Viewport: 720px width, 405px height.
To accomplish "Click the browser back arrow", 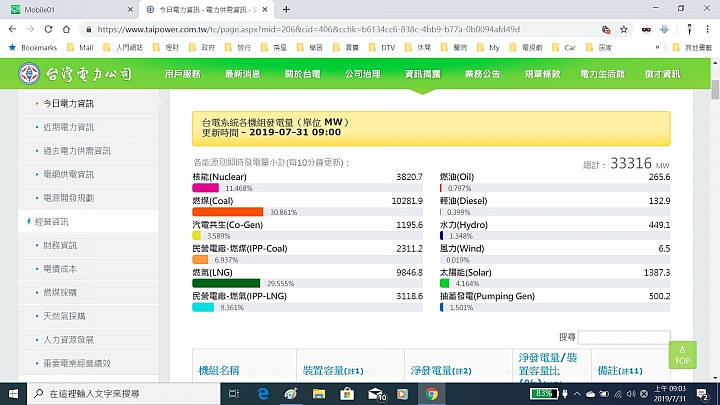I will coord(12,29).
